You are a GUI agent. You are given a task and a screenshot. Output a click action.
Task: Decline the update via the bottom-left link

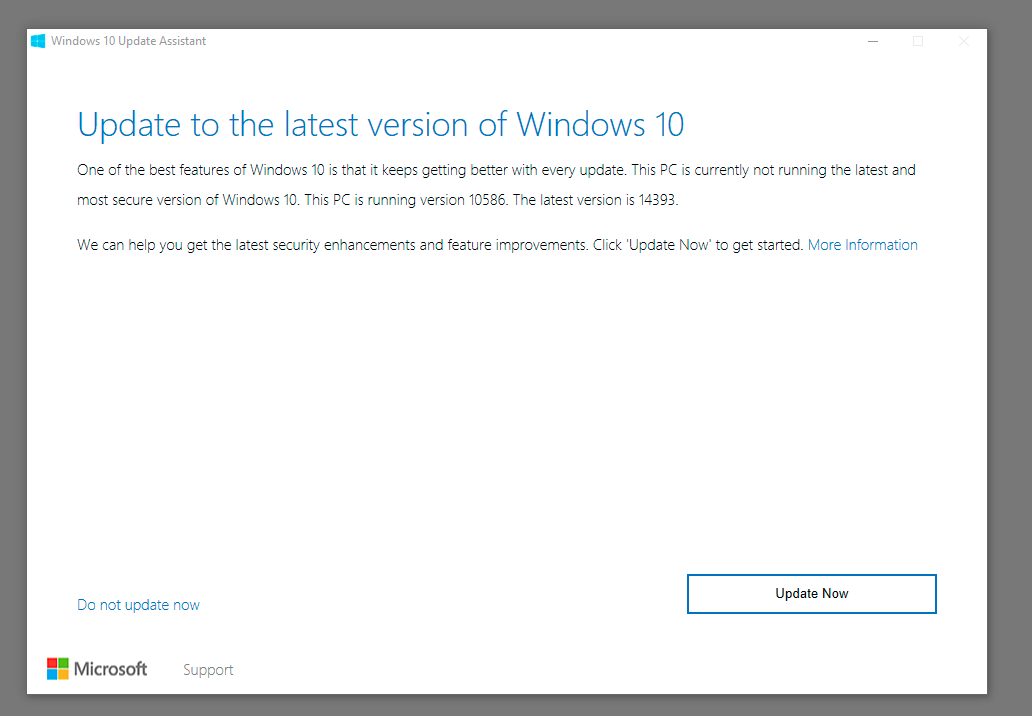pyautogui.click(x=138, y=604)
